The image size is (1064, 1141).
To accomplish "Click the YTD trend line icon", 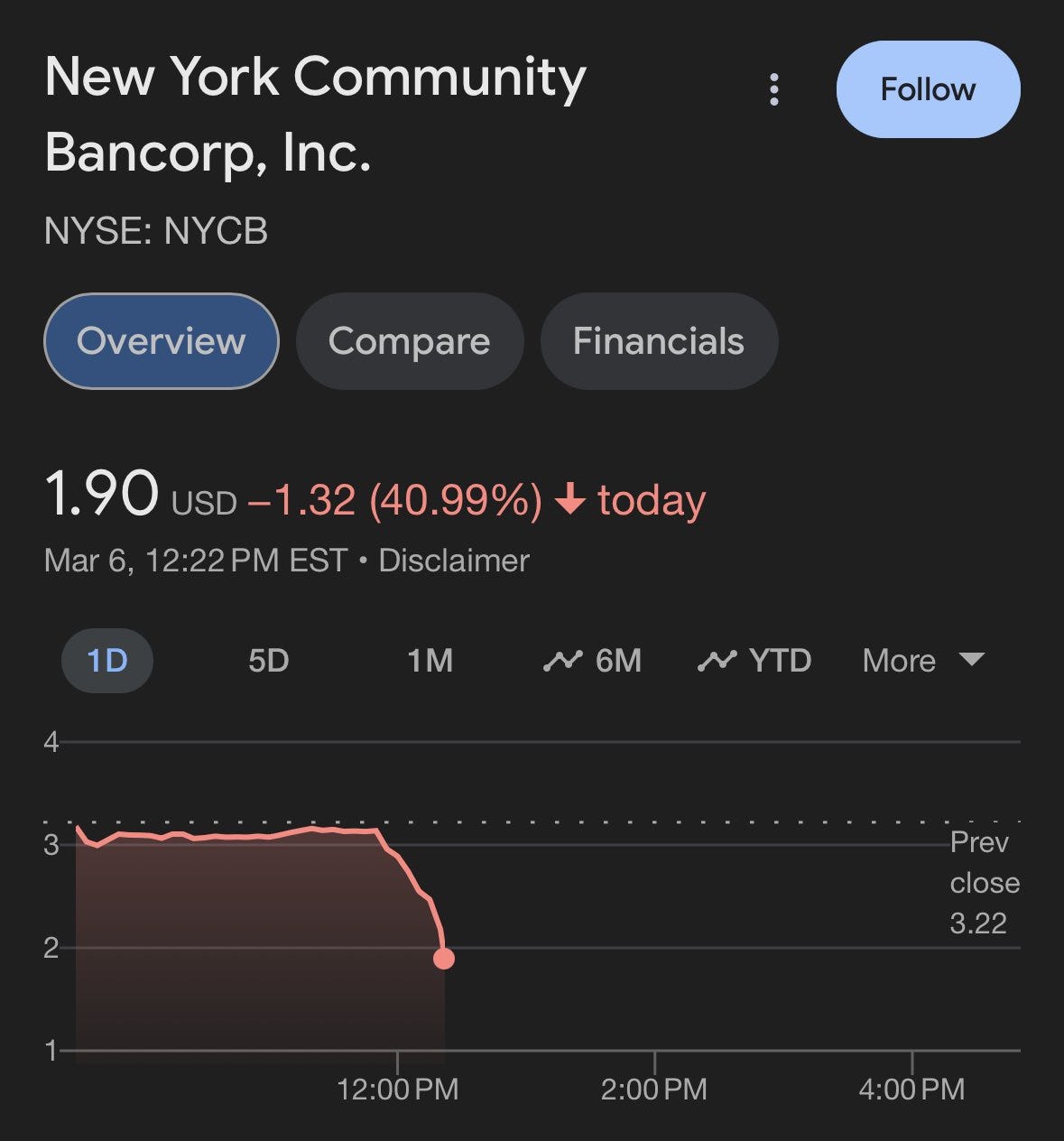I will tap(717, 662).
